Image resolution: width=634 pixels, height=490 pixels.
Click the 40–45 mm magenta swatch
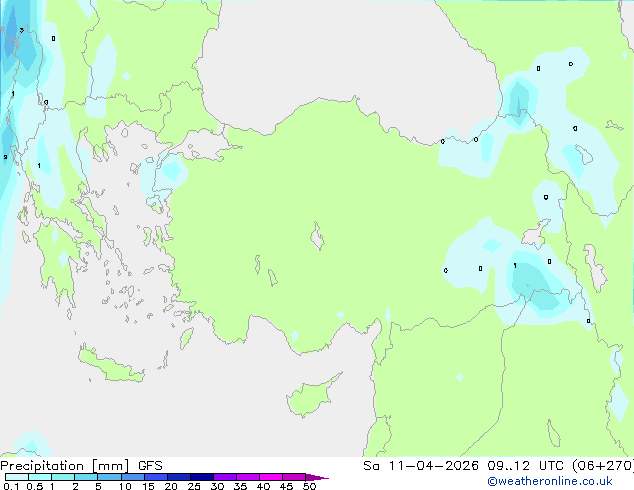pos(271,477)
